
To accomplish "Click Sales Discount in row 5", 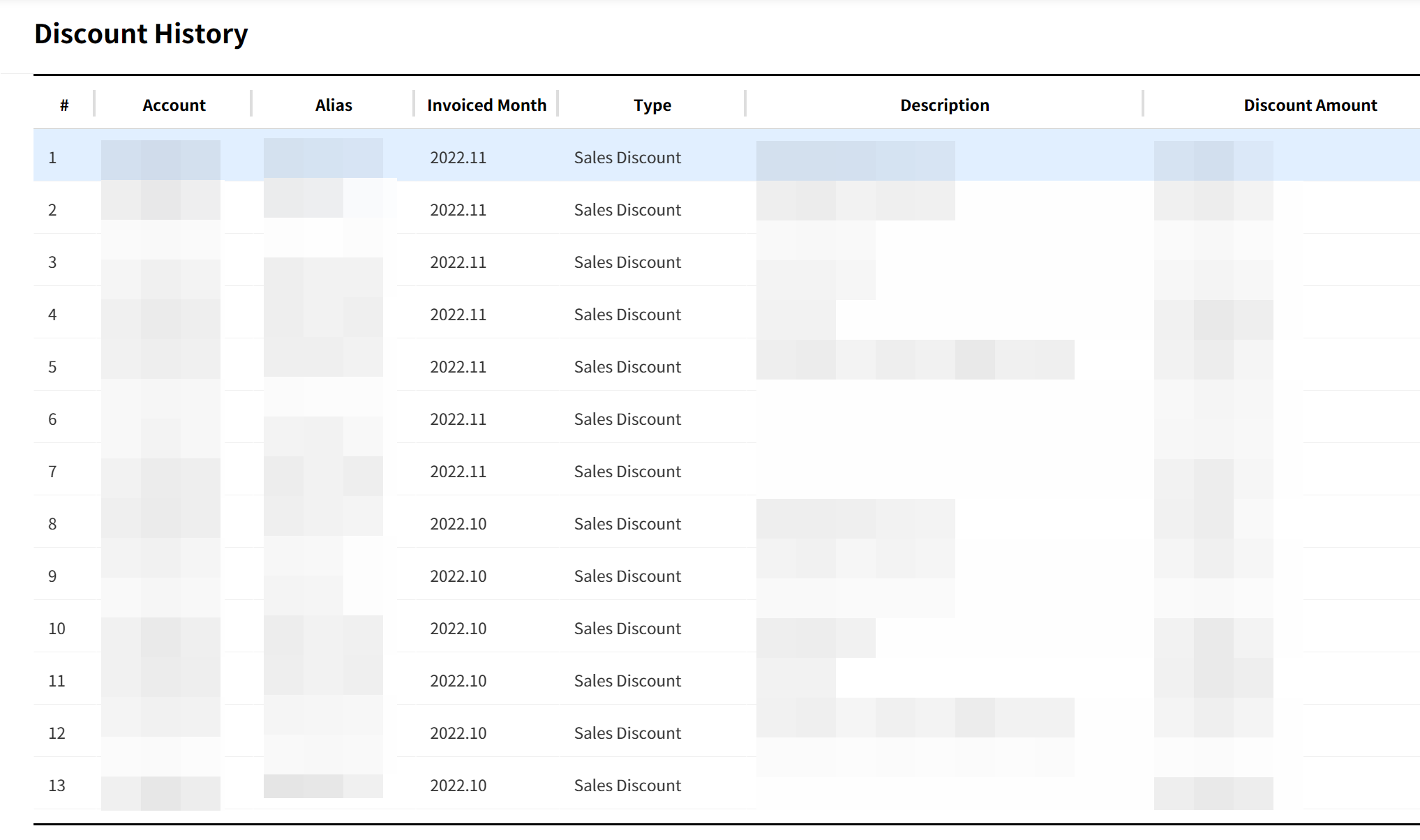I will (x=627, y=367).
